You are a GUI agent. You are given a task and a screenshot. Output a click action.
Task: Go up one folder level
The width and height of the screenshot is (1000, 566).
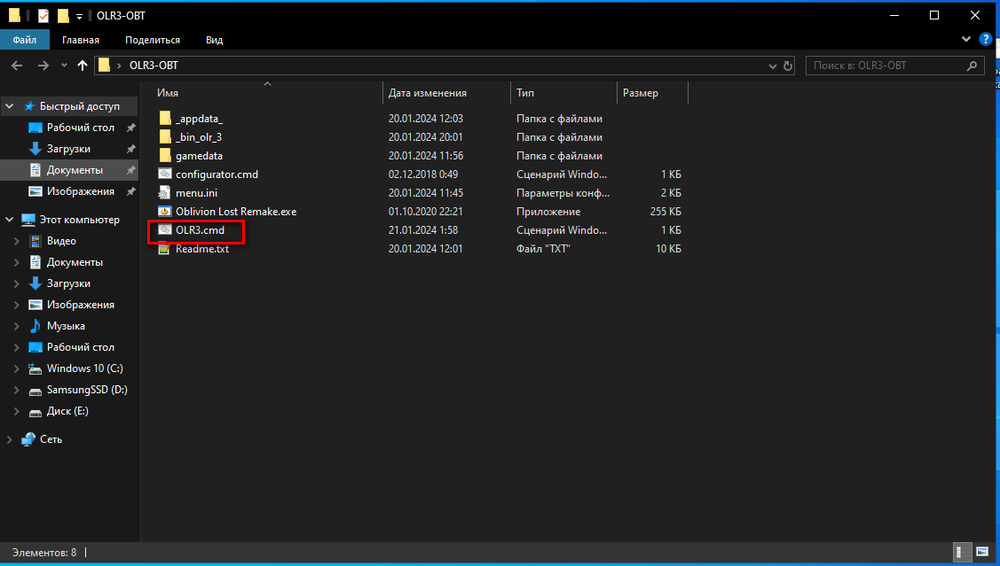pos(82,65)
